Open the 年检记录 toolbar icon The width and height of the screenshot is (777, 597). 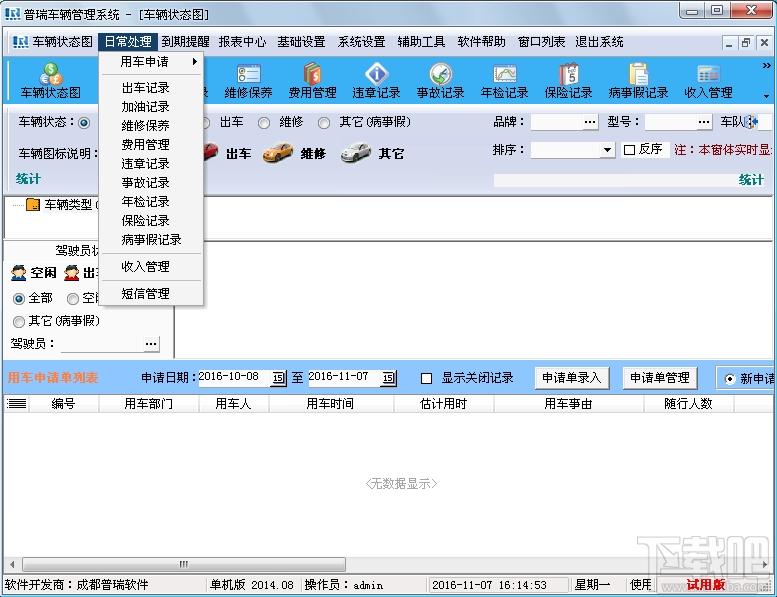click(x=504, y=81)
